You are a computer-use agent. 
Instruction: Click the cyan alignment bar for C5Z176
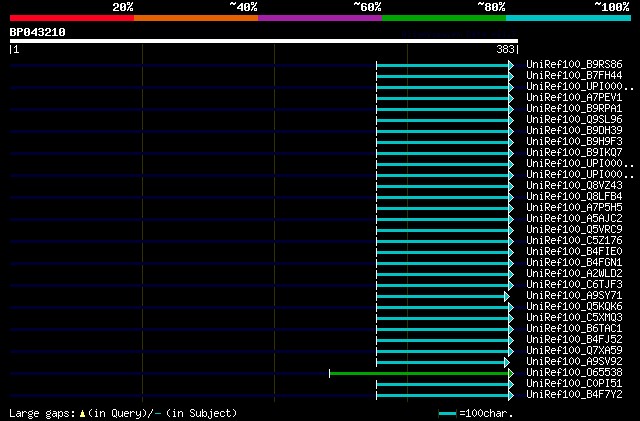click(x=442, y=242)
